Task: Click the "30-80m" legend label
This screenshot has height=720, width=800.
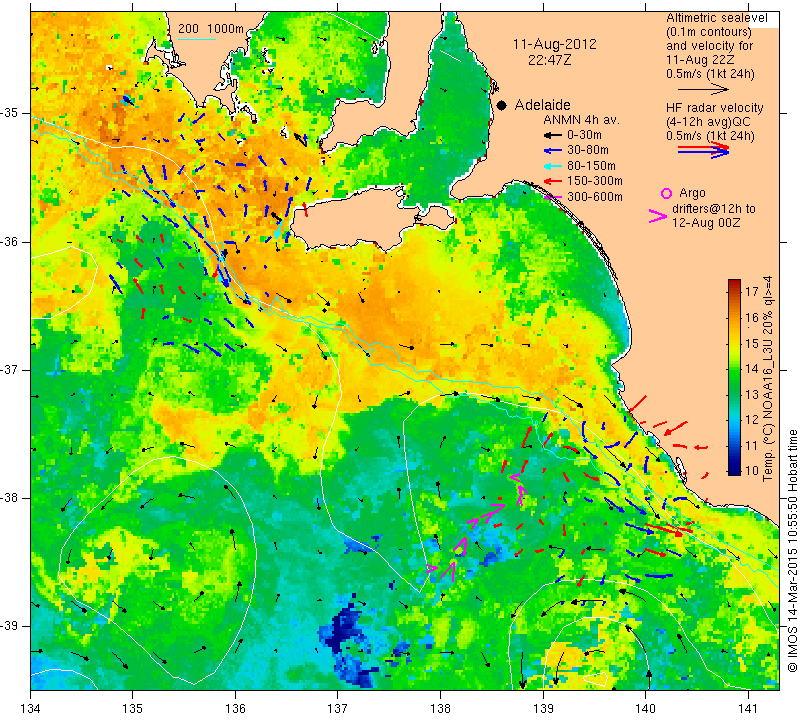Action: (x=588, y=151)
